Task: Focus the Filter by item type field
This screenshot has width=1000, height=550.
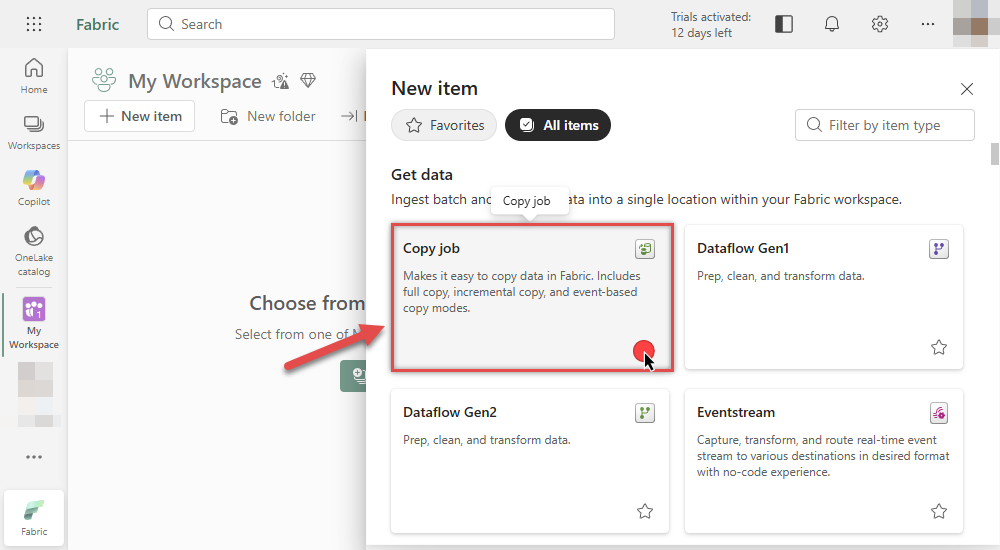Action: click(x=885, y=125)
